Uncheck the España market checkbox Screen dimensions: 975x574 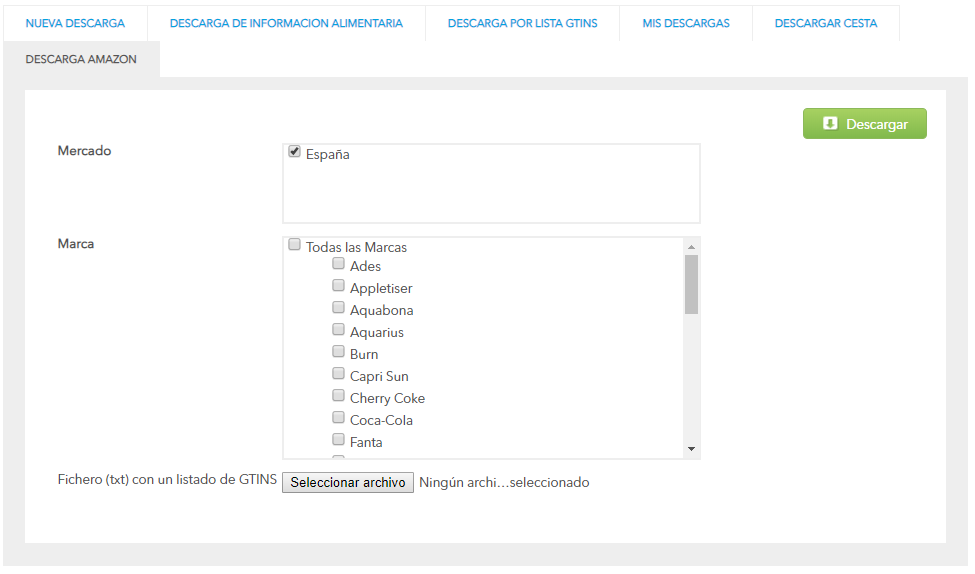[295, 151]
